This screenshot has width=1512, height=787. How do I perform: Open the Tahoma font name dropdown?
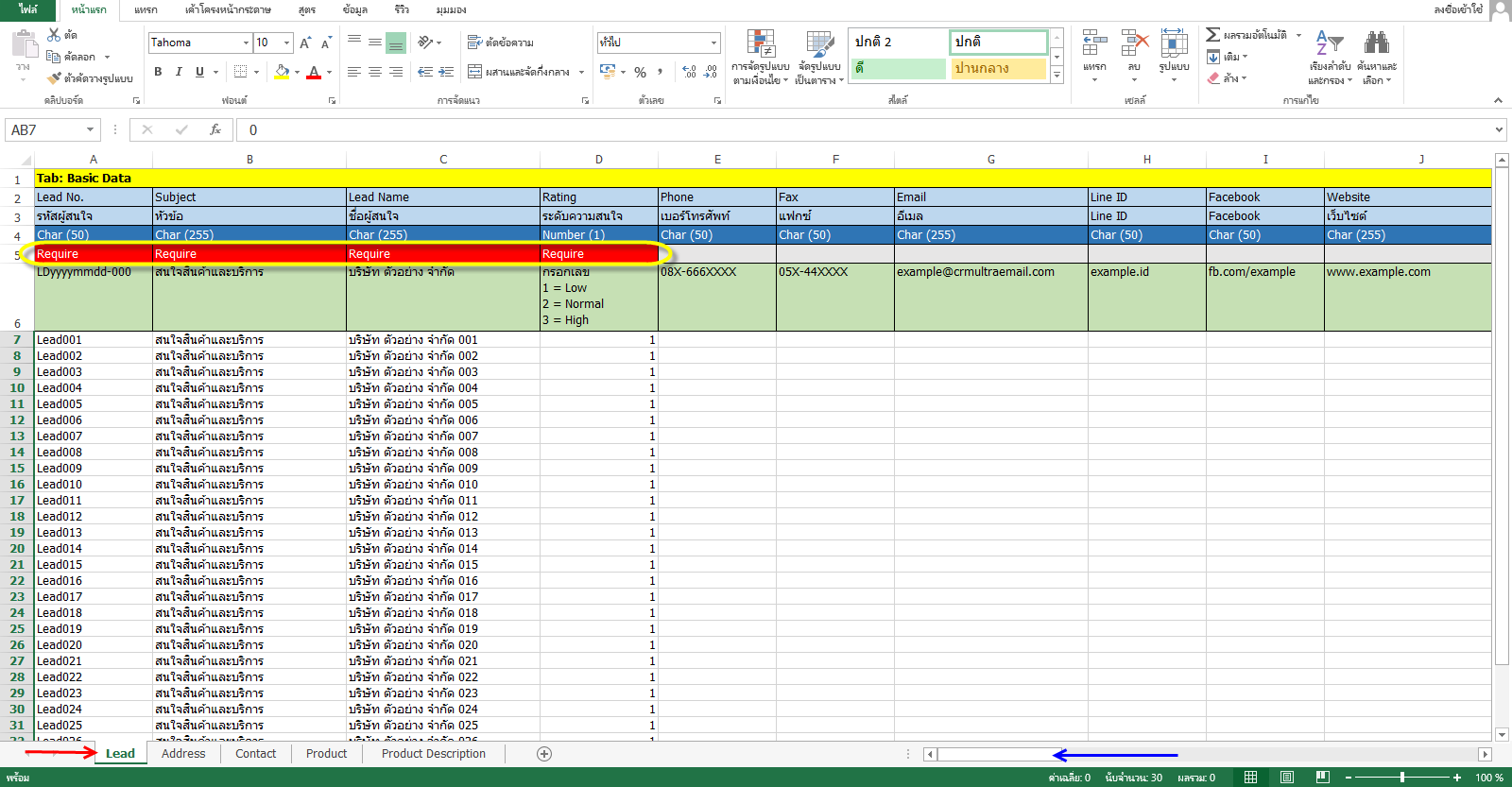pyautogui.click(x=246, y=43)
